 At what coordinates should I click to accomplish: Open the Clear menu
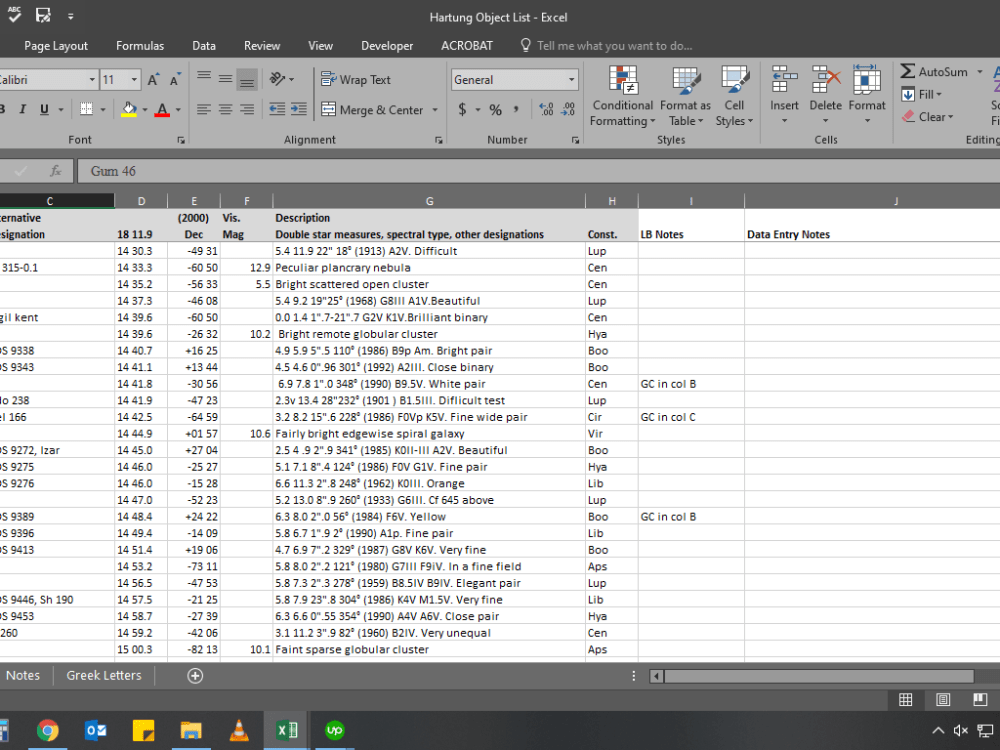pos(928,117)
